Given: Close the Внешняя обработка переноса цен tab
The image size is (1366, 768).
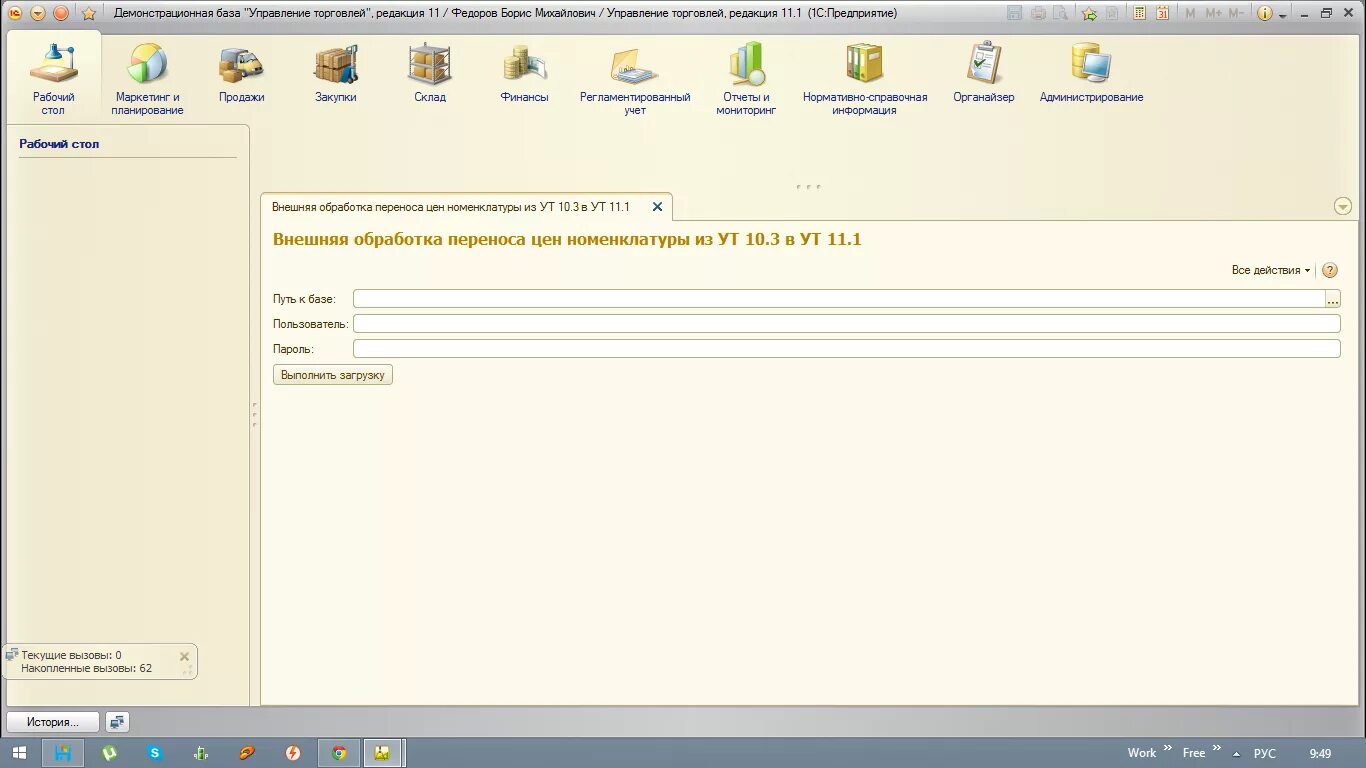Looking at the screenshot, I should point(657,207).
